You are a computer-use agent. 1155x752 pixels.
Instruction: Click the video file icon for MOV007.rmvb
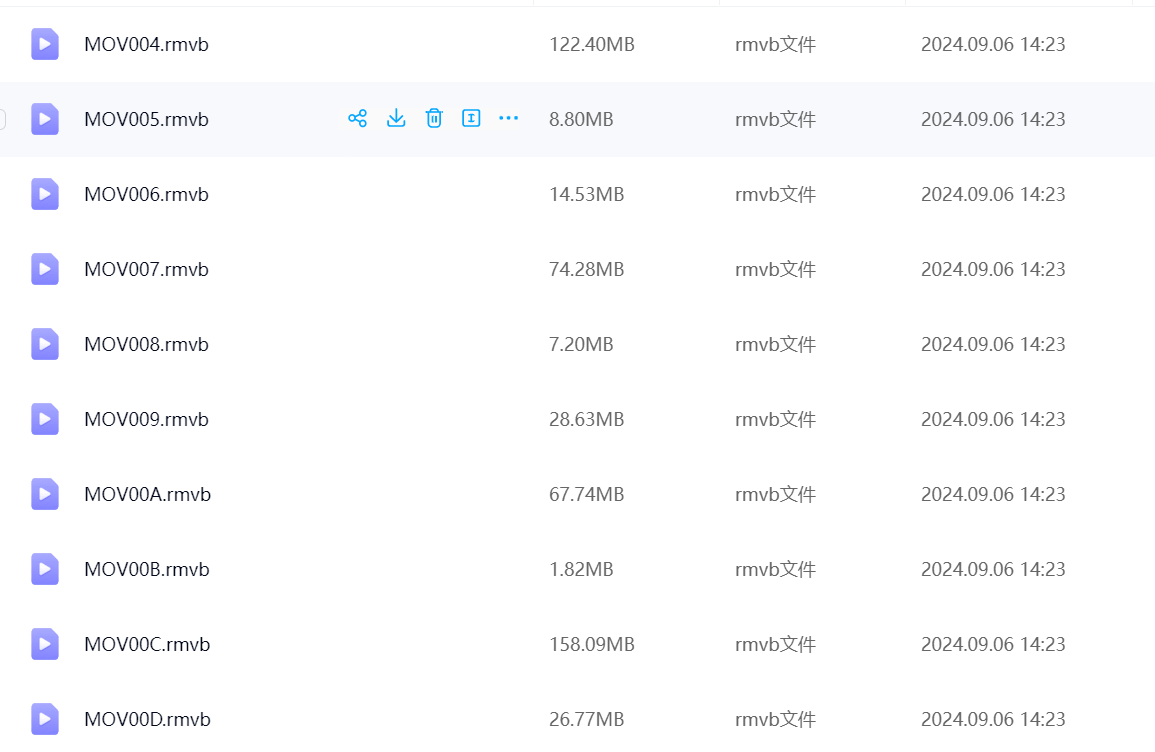[x=45, y=269]
